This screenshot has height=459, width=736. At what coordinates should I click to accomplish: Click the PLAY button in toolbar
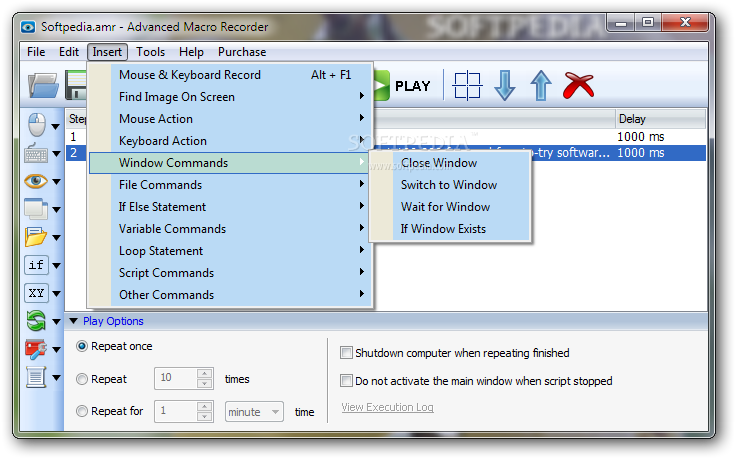403,86
